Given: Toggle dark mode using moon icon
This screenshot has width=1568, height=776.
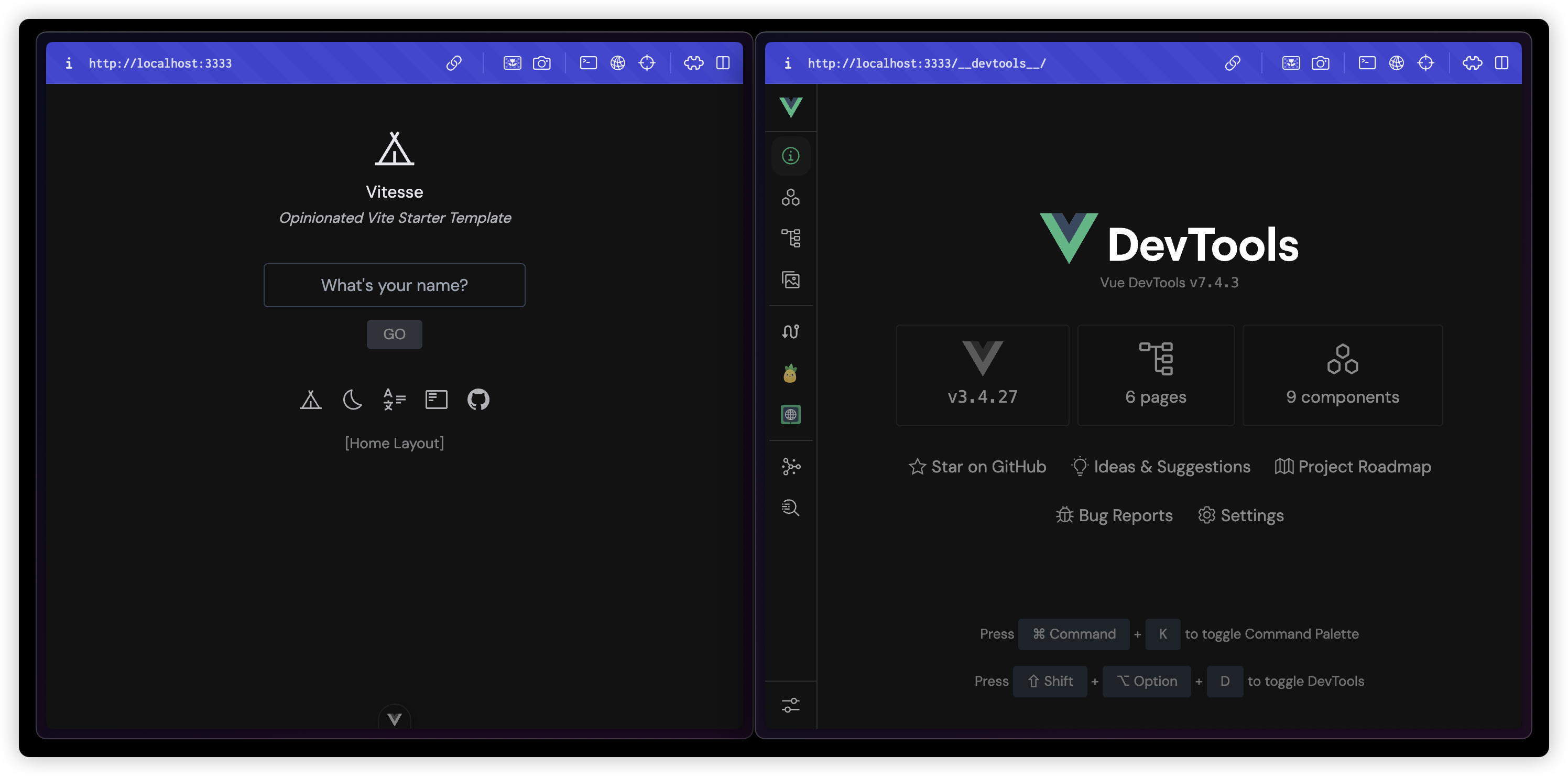Looking at the screenshot, I should 353,398.
